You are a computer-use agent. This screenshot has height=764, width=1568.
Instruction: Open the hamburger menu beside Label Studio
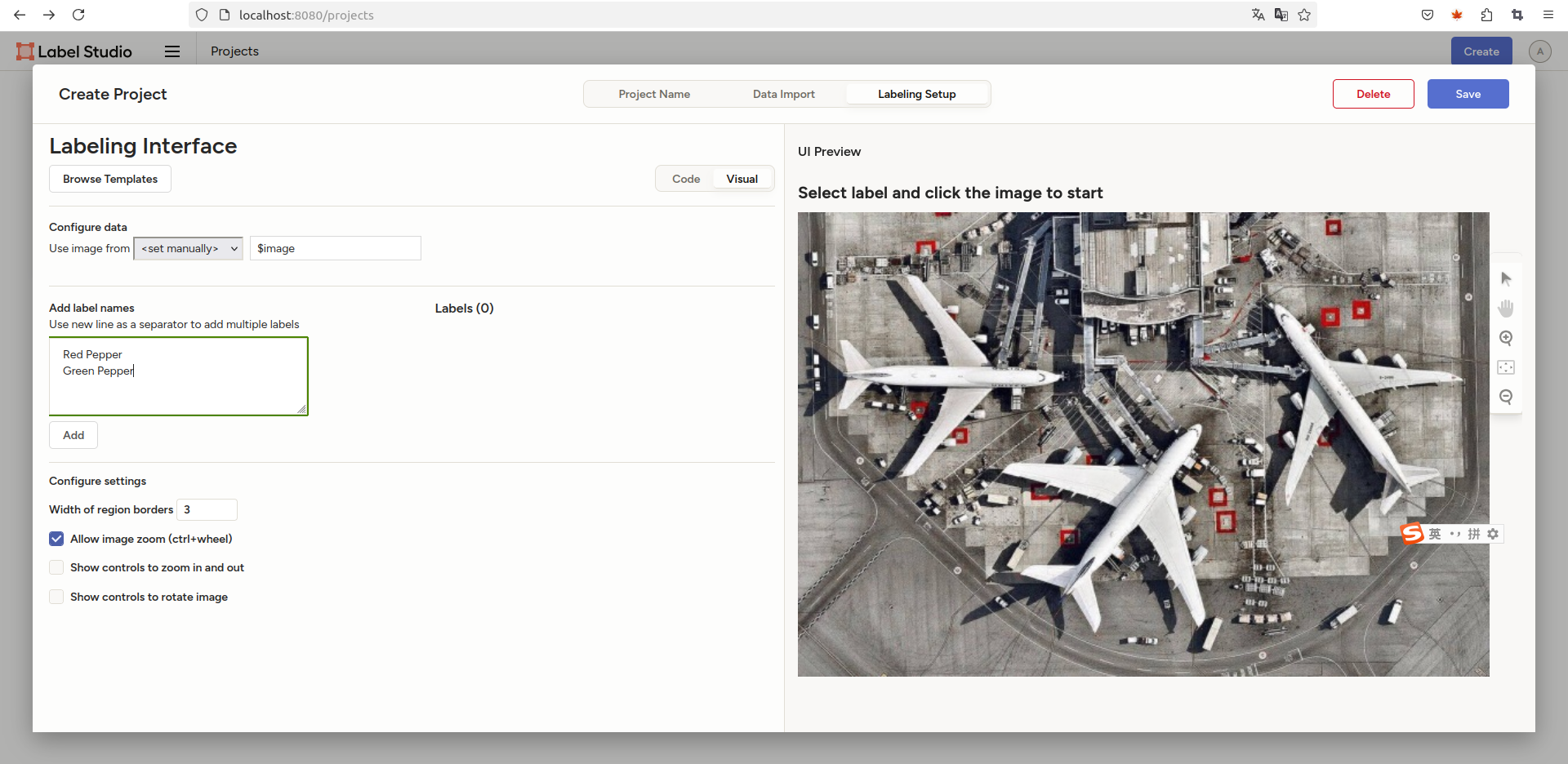coord(171,51)
